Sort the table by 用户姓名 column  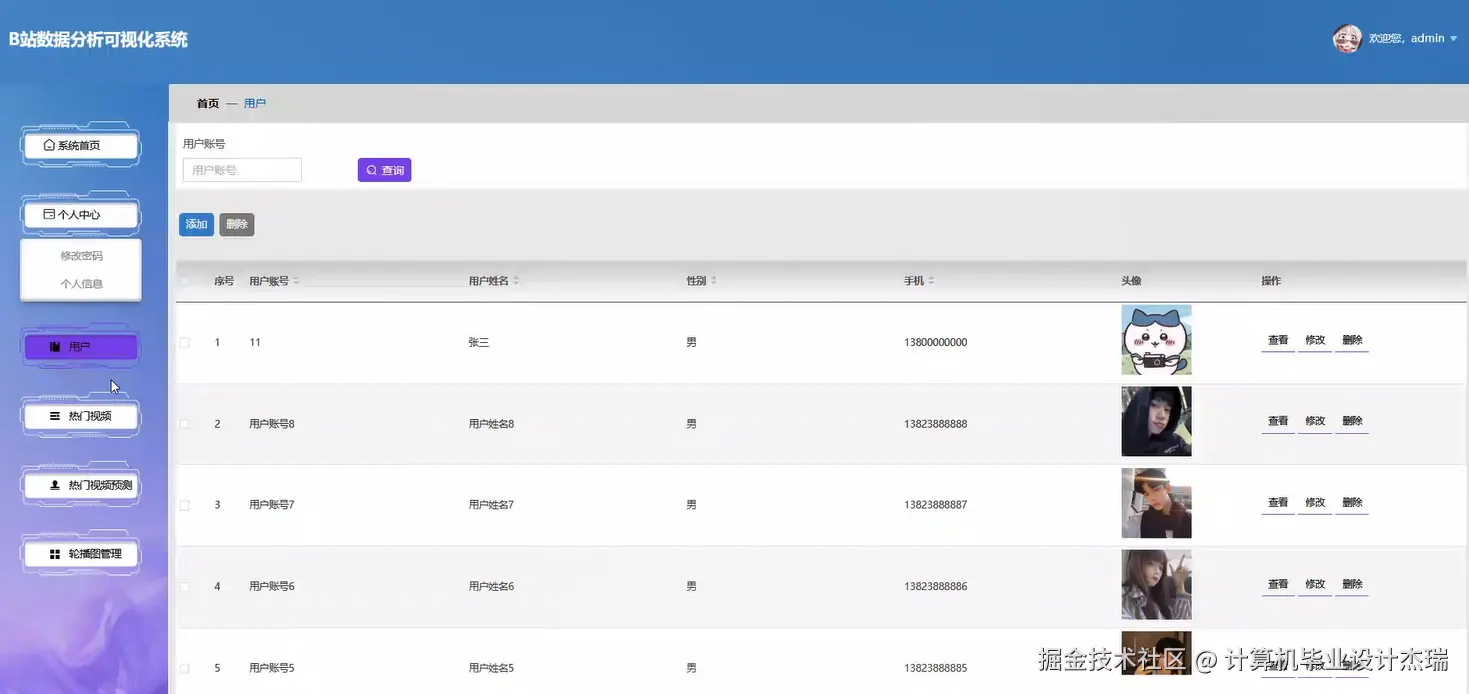click(x=516, y=281)
